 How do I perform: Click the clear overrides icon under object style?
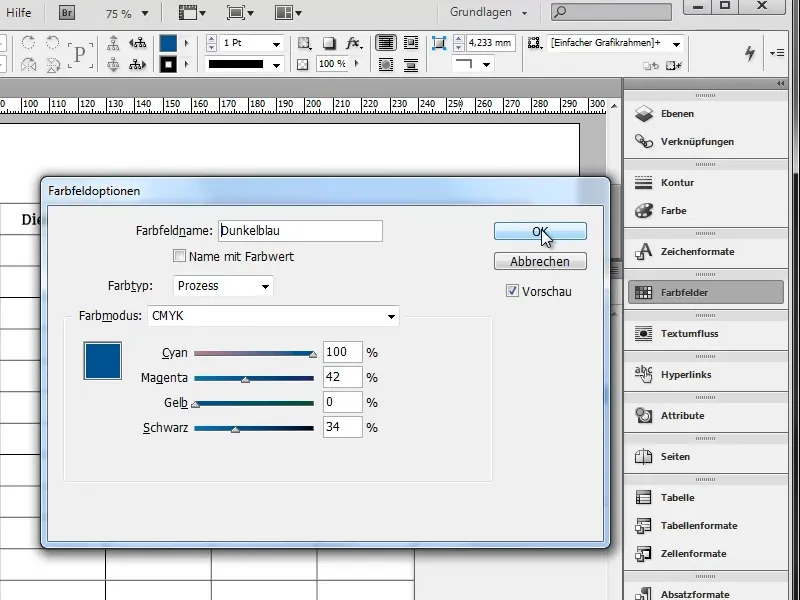[673, 65]
